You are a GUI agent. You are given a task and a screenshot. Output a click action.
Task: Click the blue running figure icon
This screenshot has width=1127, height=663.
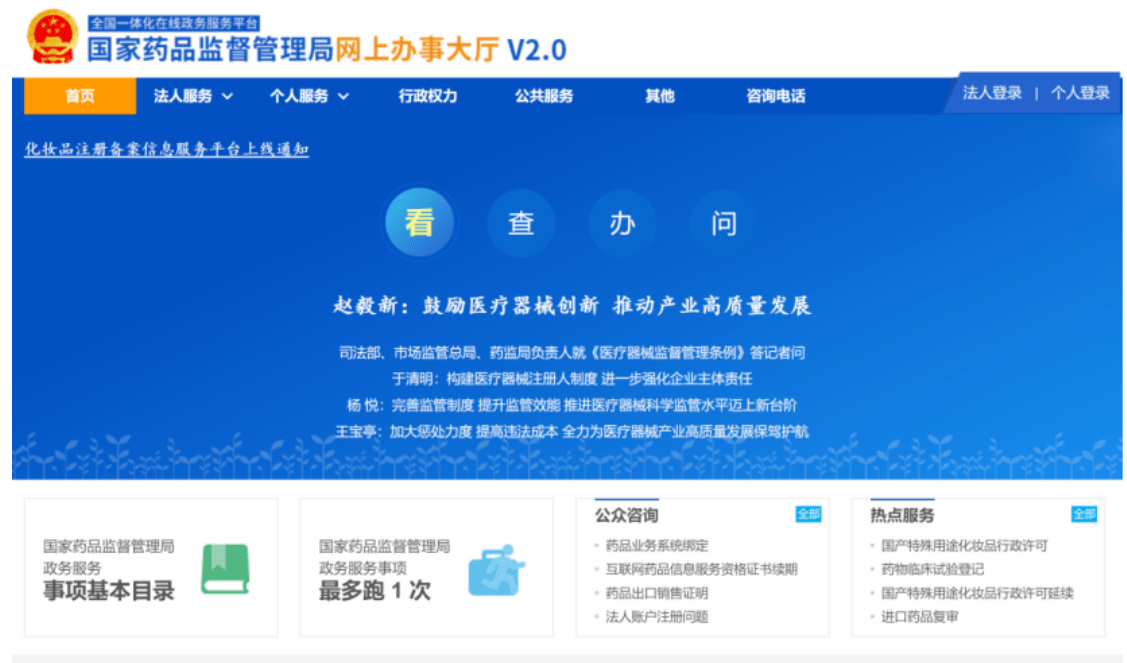point(497,570)
